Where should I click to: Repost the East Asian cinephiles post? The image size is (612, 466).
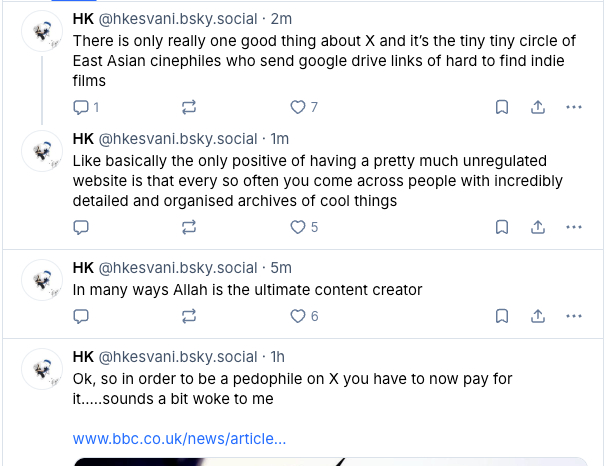pos(189,107)
